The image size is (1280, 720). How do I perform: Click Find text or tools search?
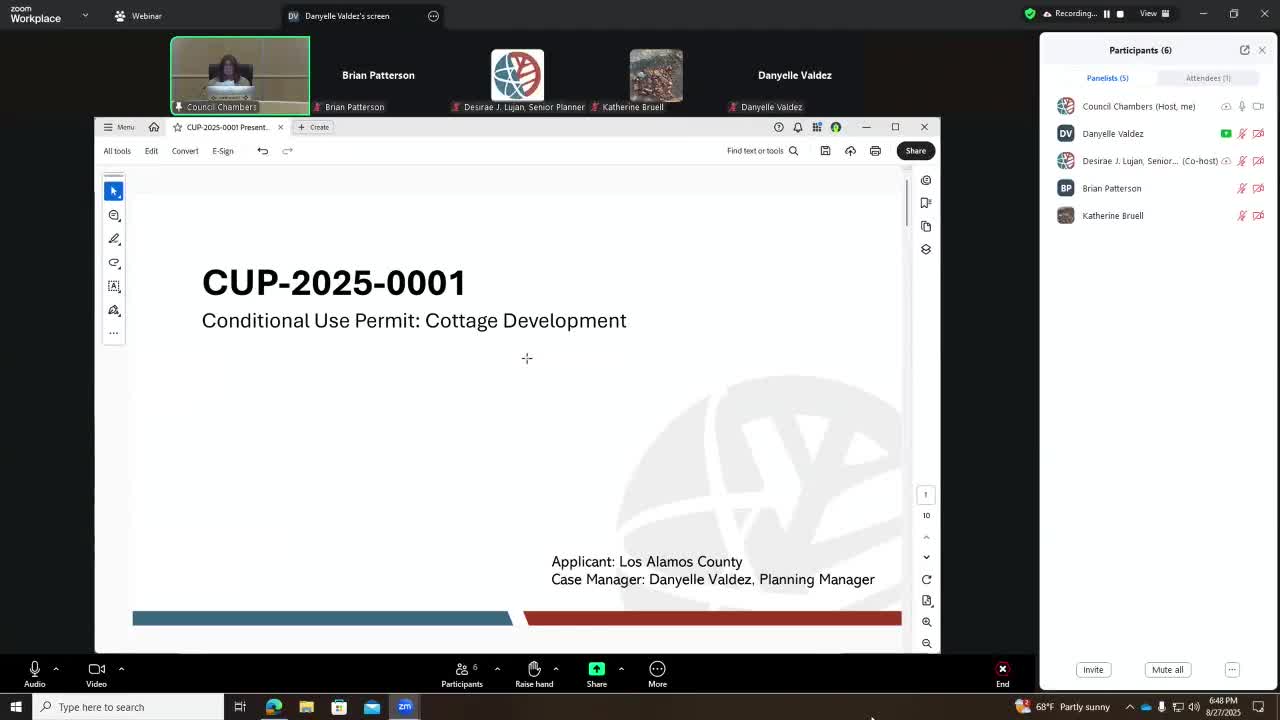click(762, 151)
